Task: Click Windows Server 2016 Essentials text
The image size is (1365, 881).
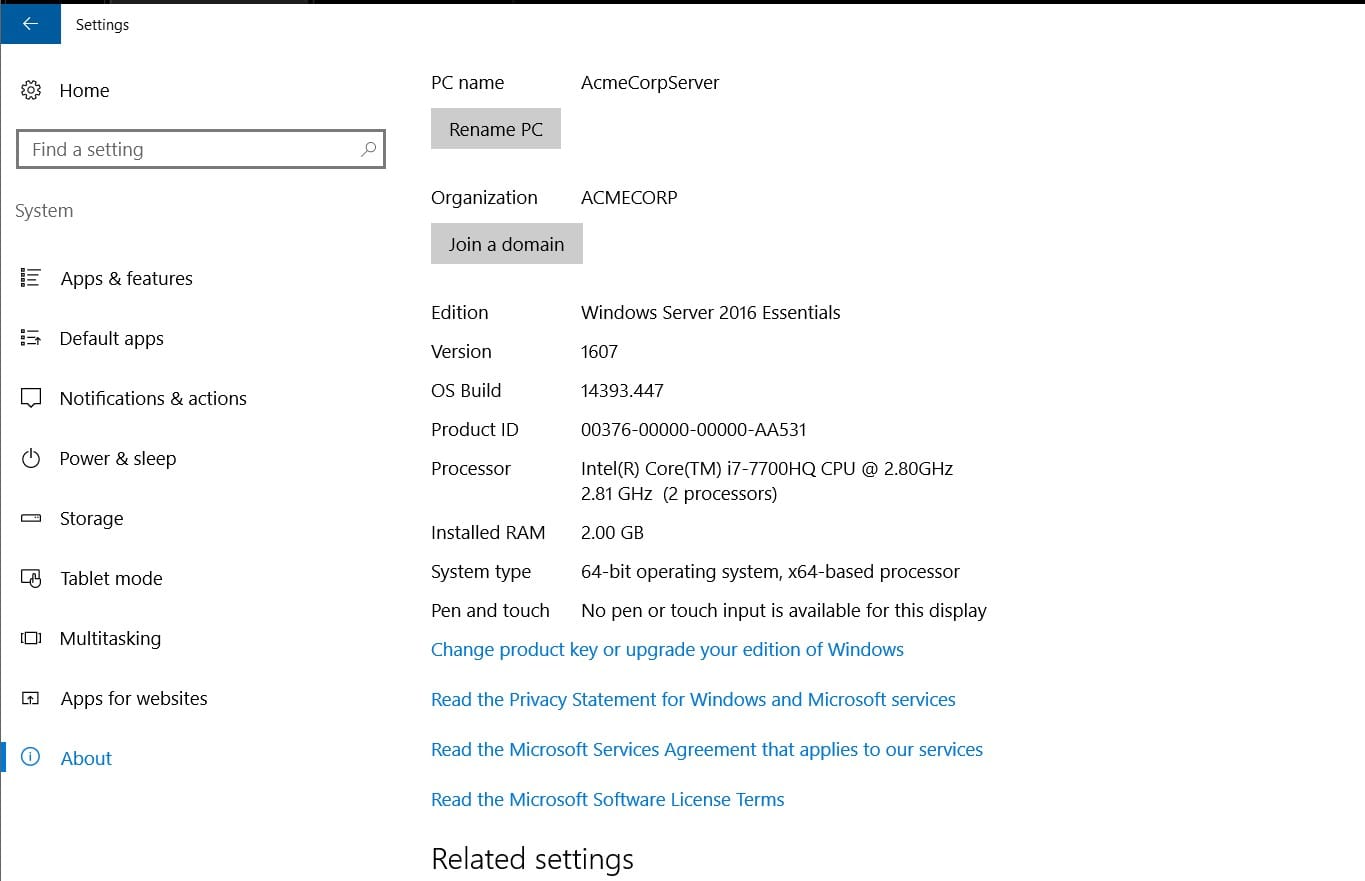Action: (x=711, y=313)
